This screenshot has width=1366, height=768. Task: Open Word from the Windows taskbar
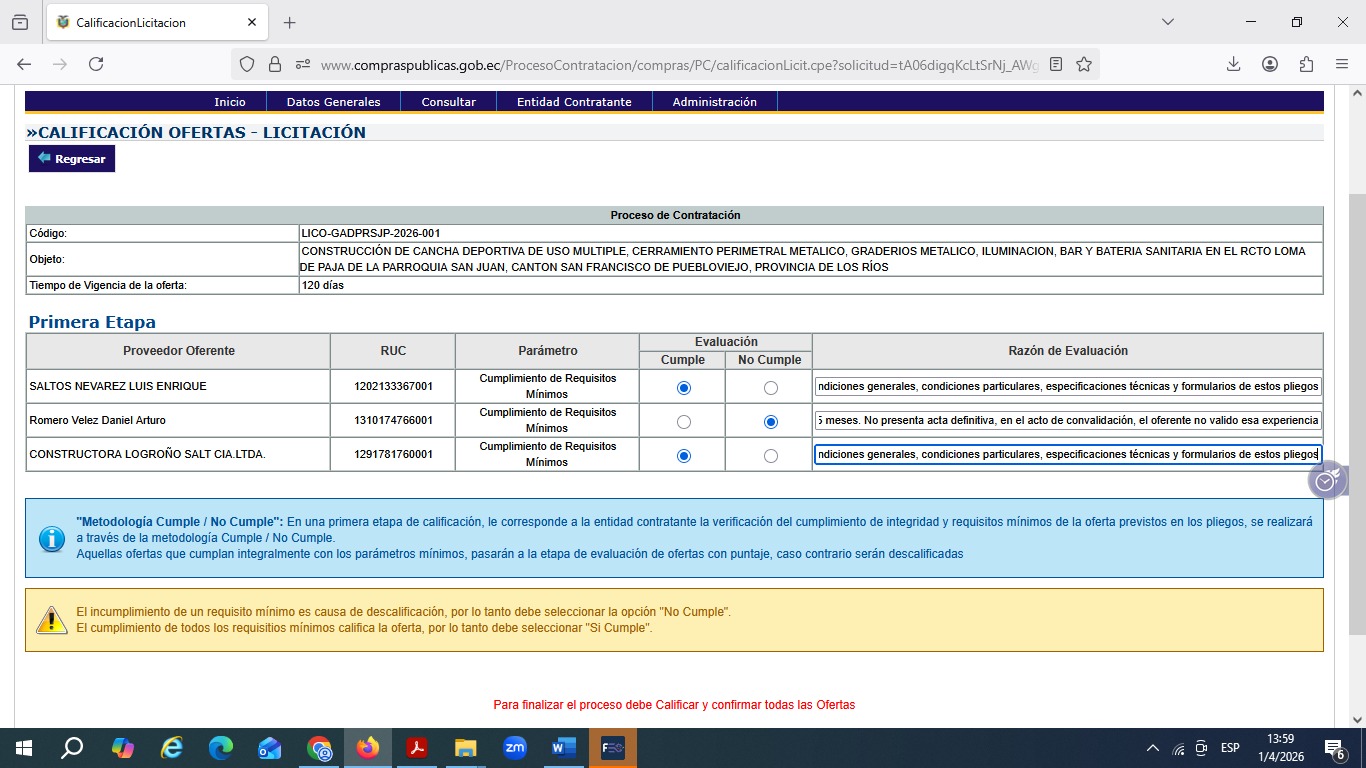tap(563, 748)
